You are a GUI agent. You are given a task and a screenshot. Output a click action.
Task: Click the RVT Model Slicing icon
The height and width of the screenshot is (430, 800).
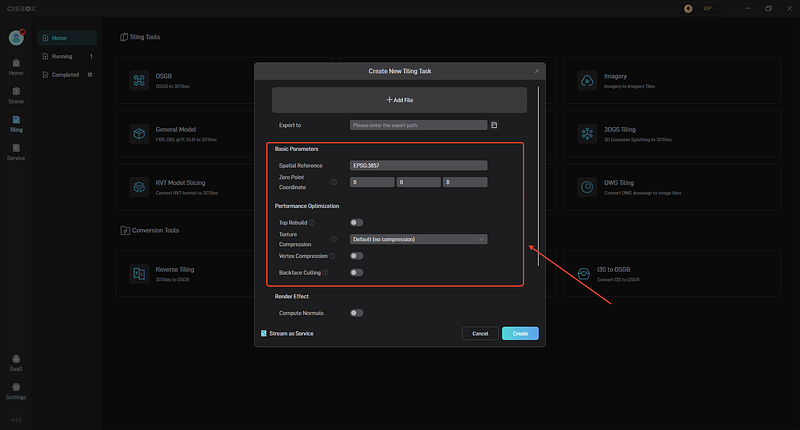[x=139, y=187]
